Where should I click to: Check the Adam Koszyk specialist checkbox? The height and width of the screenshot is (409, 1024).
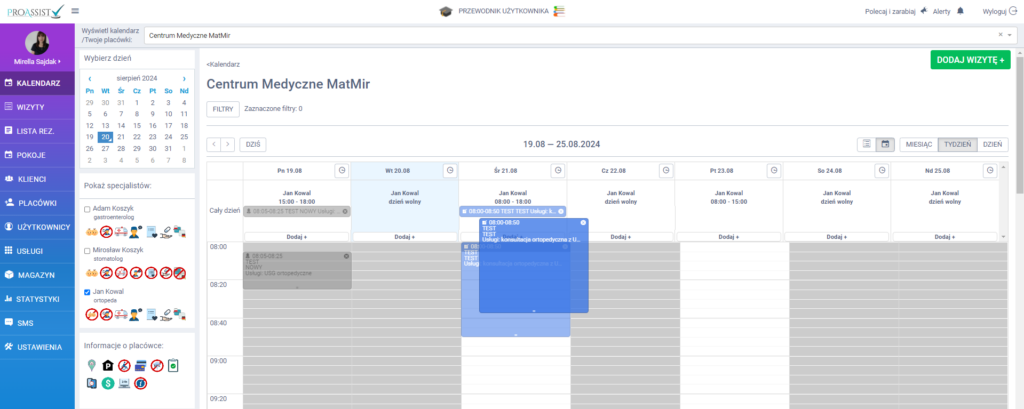(x=88, y=209)
